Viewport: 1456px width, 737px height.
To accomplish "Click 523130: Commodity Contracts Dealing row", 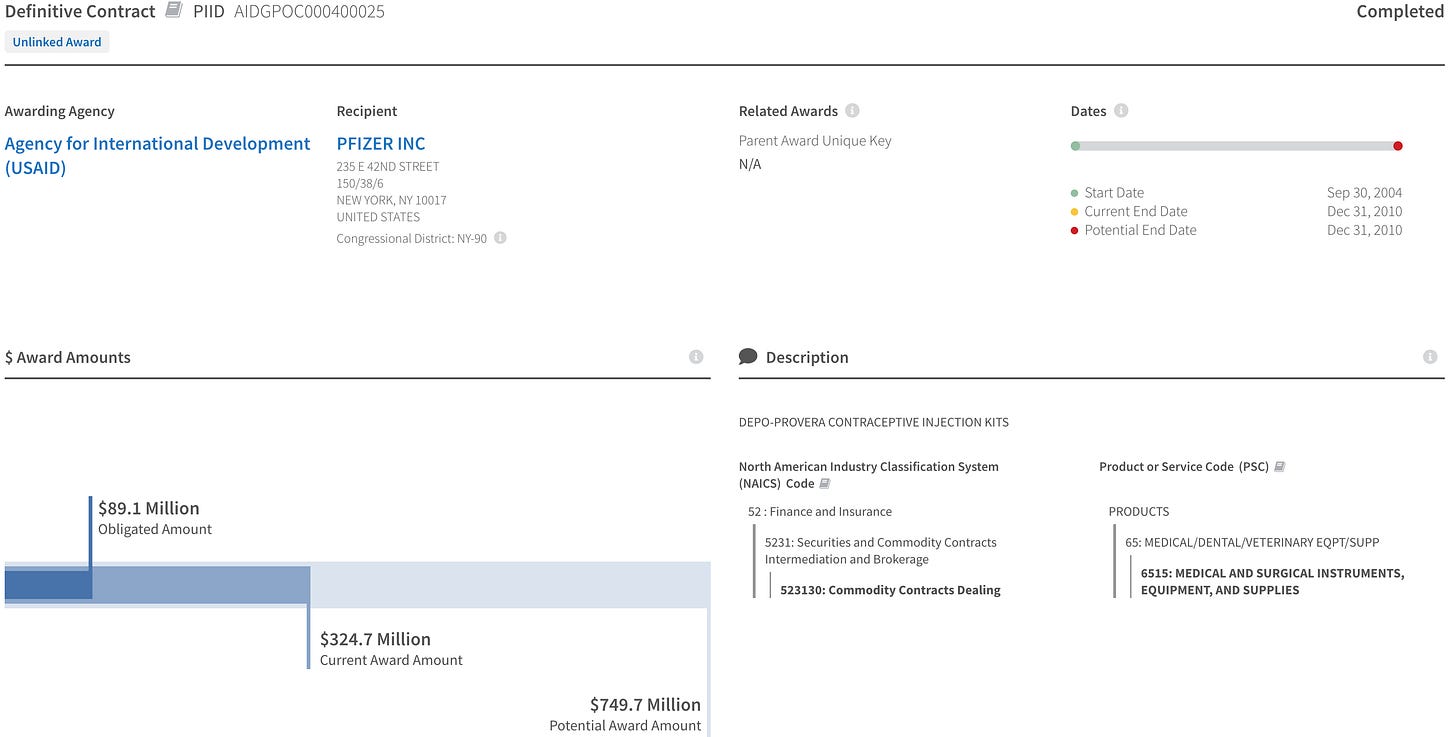I will [x=891, y=590].
